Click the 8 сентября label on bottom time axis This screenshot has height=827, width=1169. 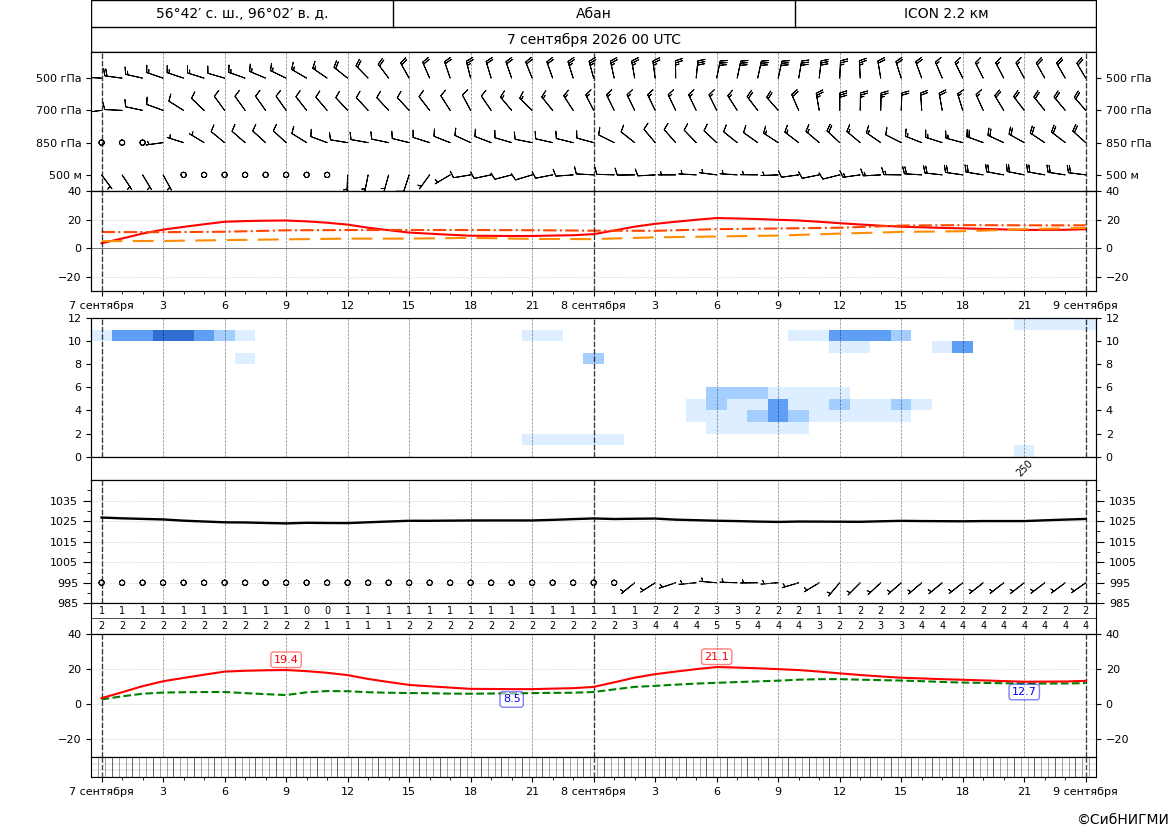[593, 791]
